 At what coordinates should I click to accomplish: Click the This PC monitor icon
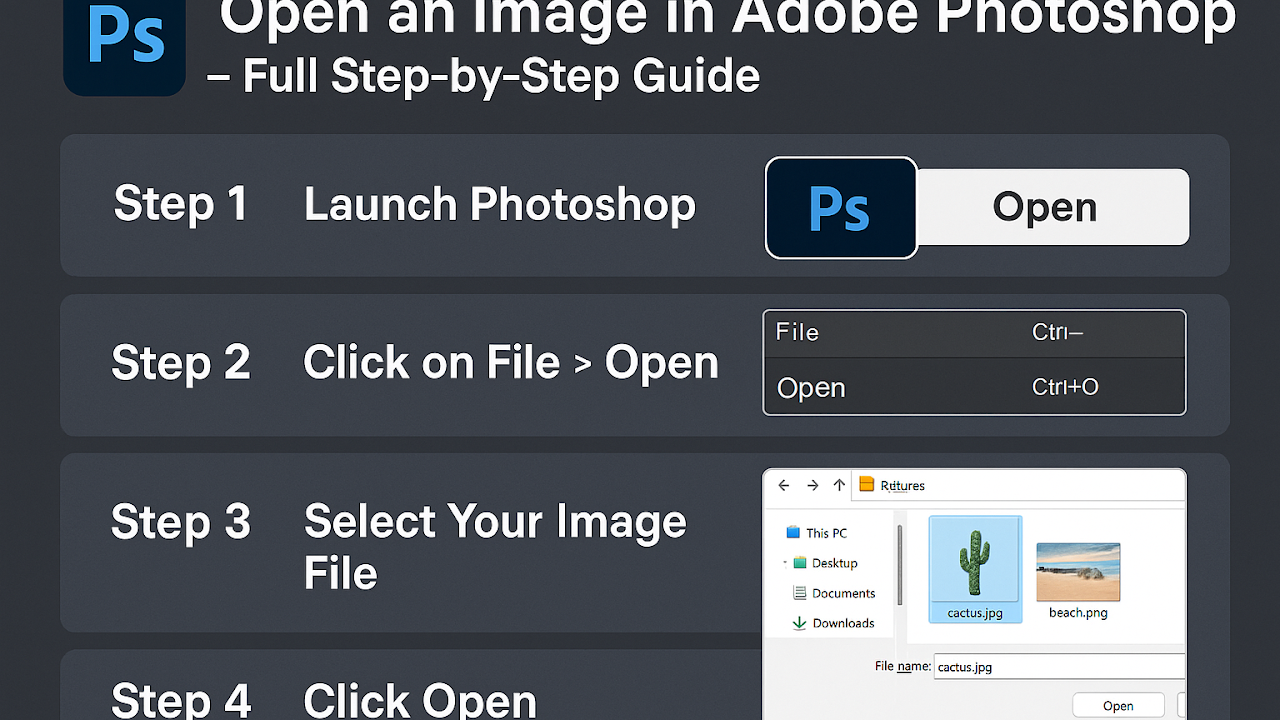tap(793, 533)
